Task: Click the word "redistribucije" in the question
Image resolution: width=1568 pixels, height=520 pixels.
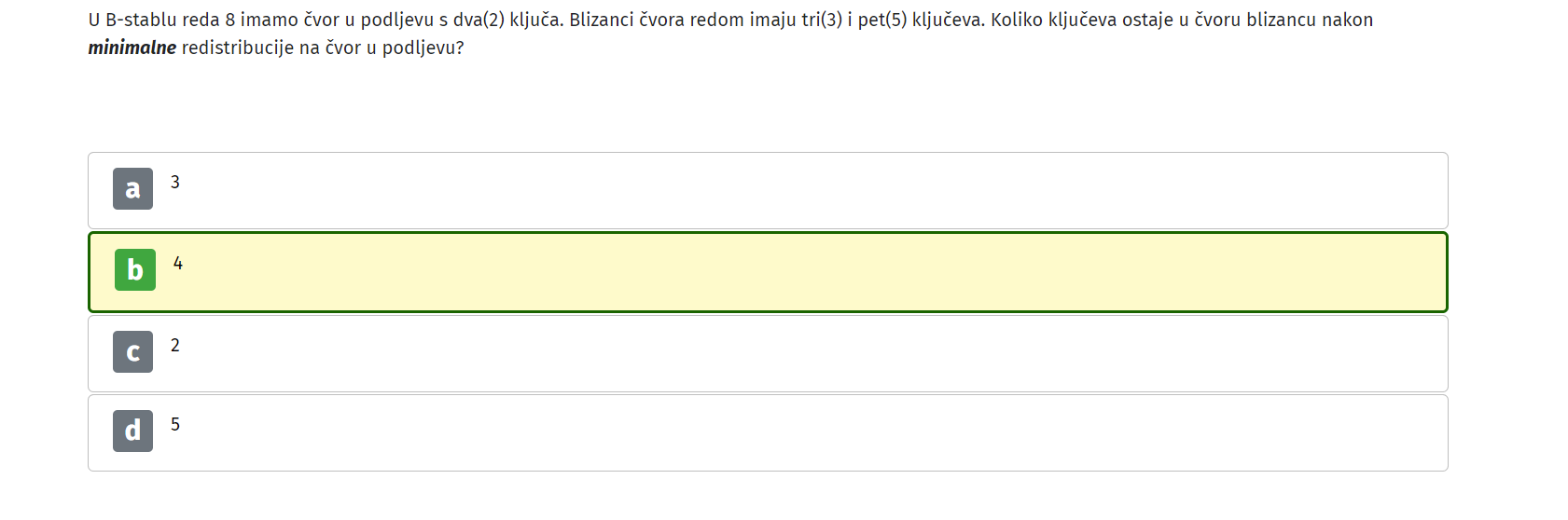Action: click(x=238, y=48)
